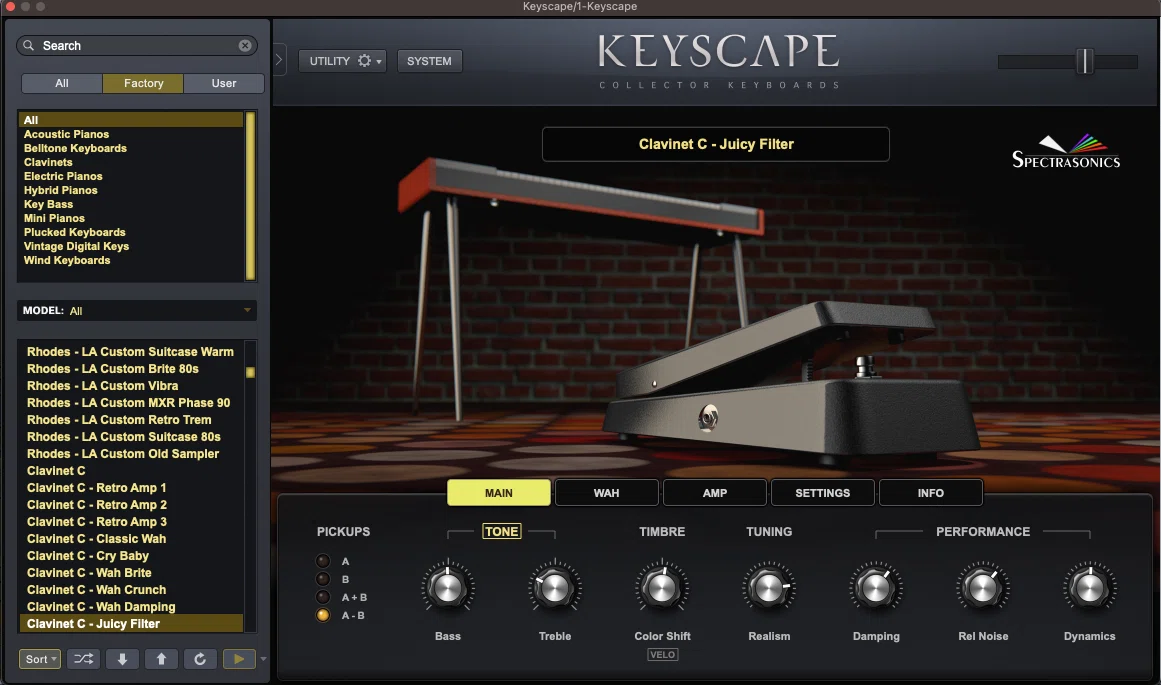Click the category list yellow scrollbar
The height and width of the screenshot is (685, 1161).
250,196
